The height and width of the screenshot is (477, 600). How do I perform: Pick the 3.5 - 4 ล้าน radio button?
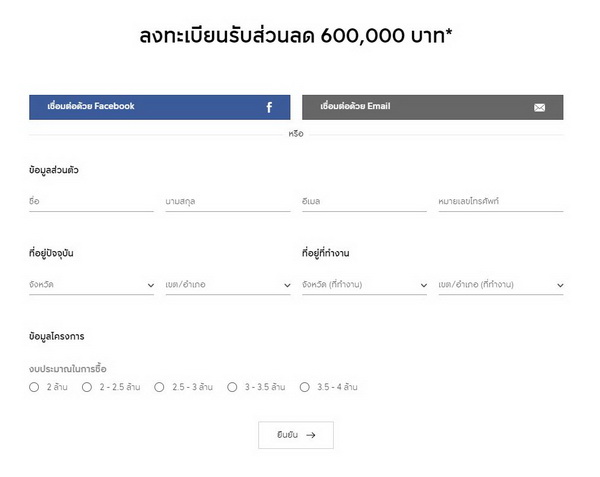(x=305, y=387)
